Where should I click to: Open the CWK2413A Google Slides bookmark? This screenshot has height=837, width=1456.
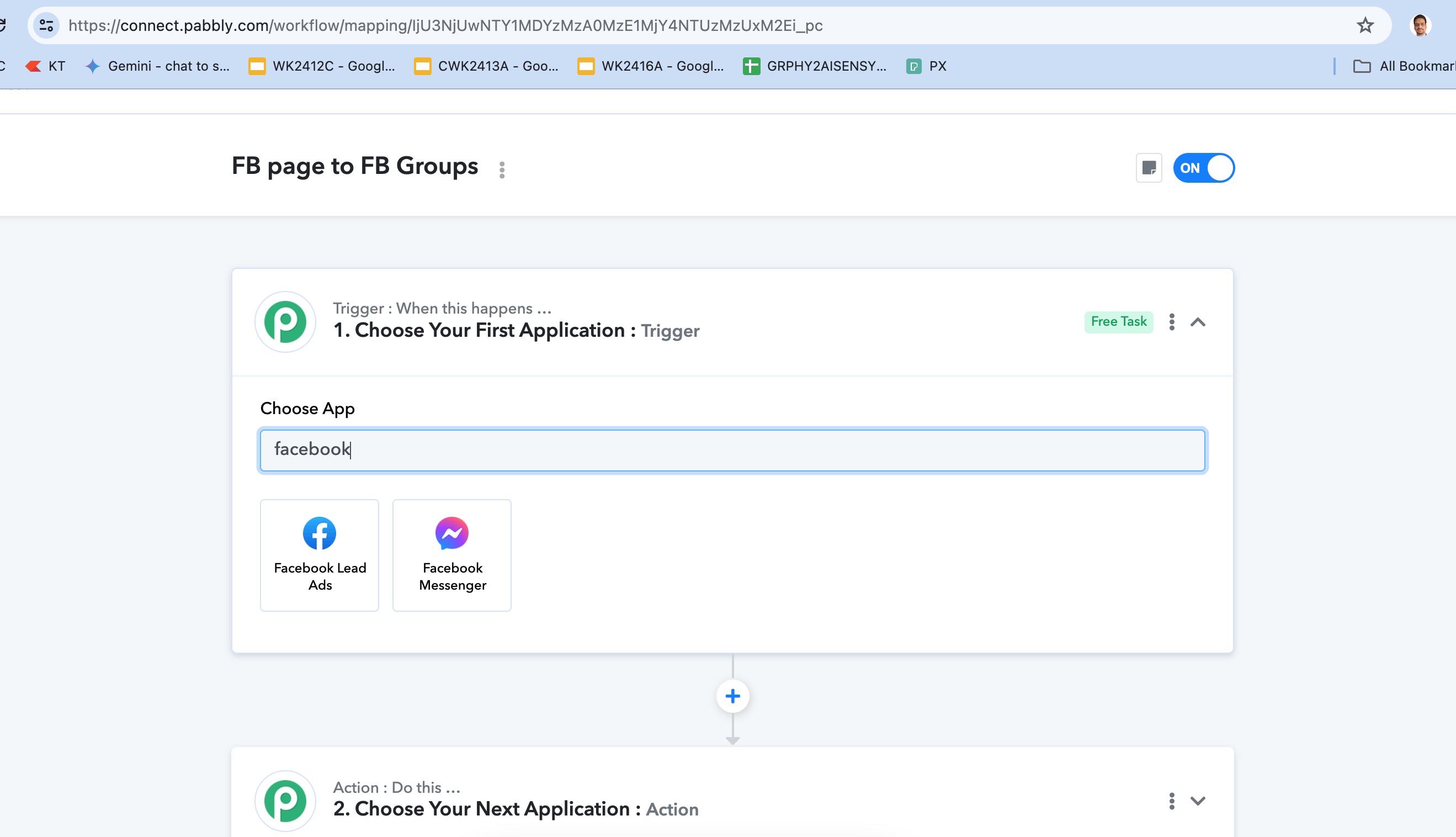coord(486,66)
